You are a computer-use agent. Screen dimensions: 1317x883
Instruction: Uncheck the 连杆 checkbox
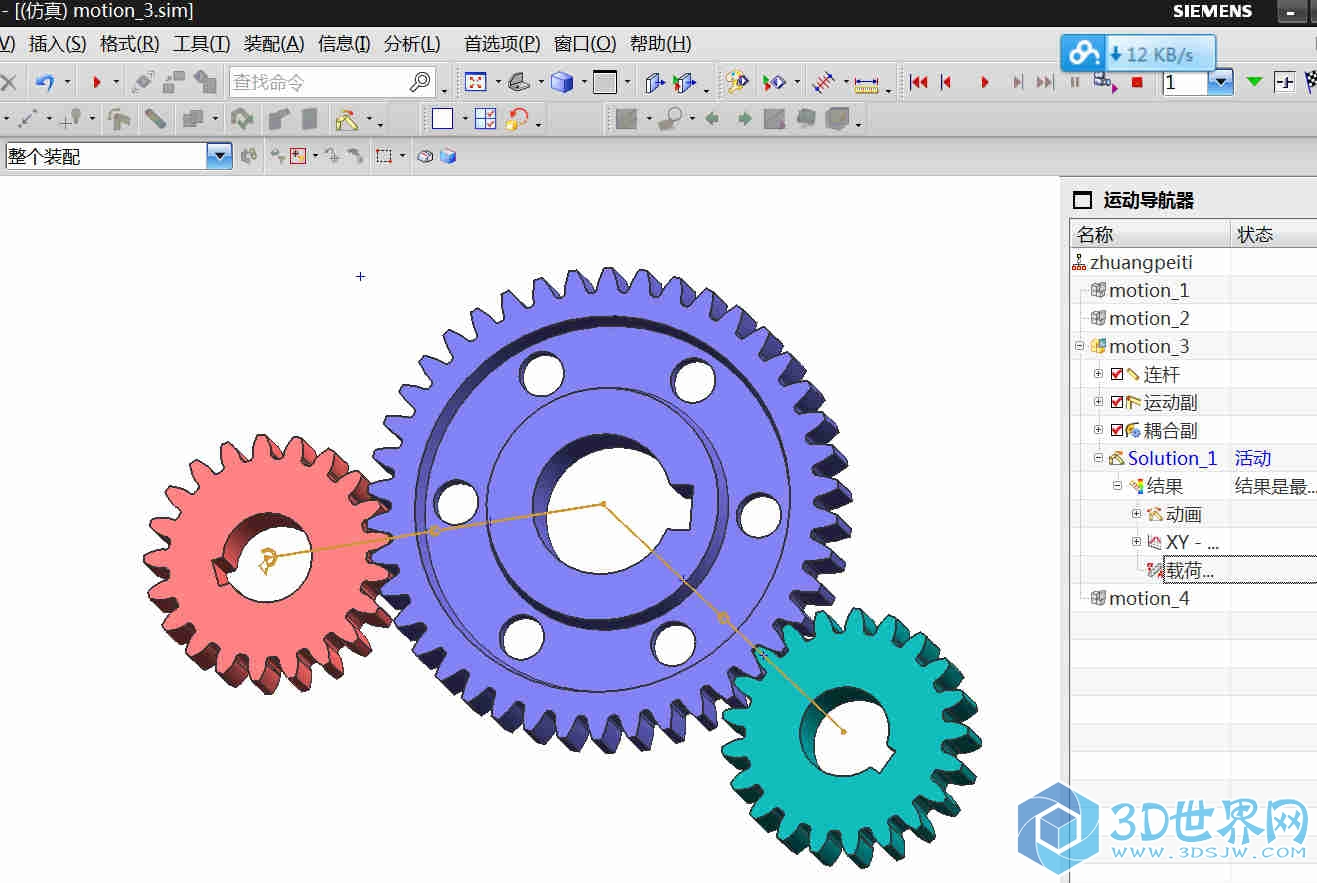tap(1117, 374)
